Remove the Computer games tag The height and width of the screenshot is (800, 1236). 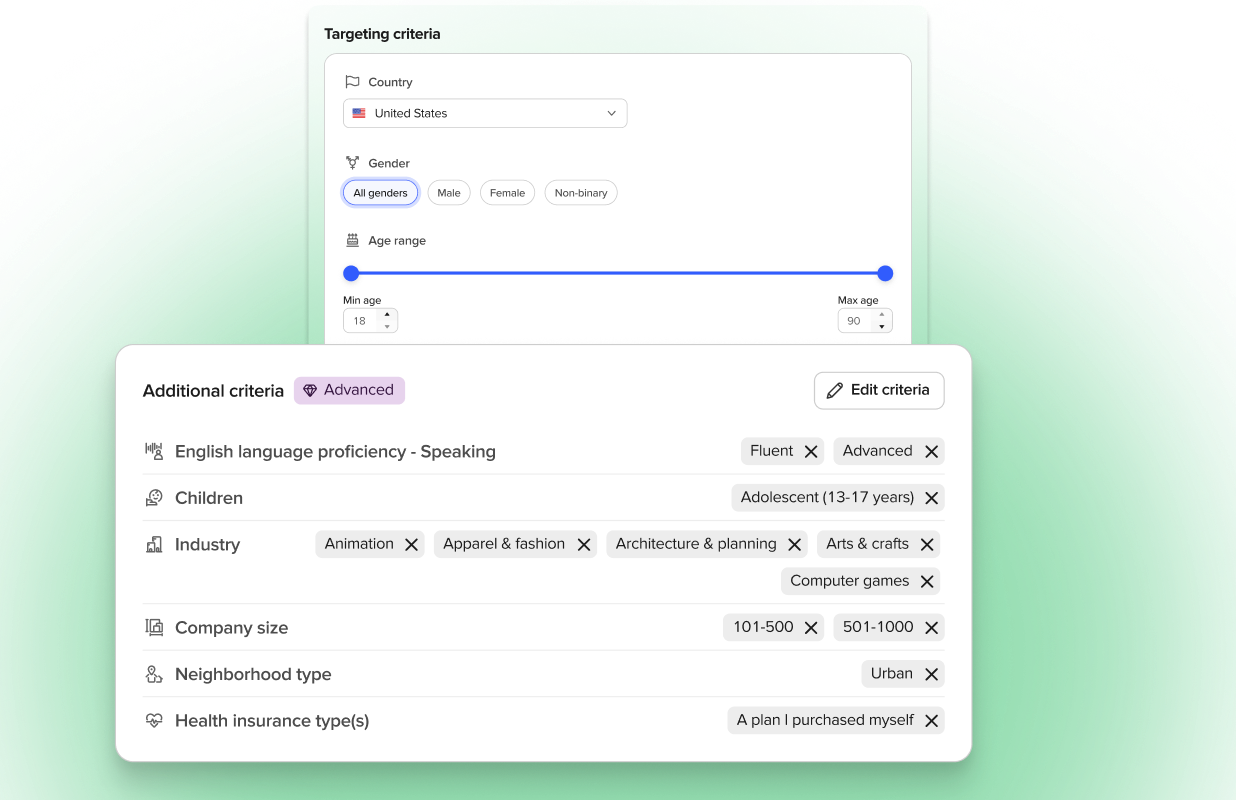[x=927, y=582]
